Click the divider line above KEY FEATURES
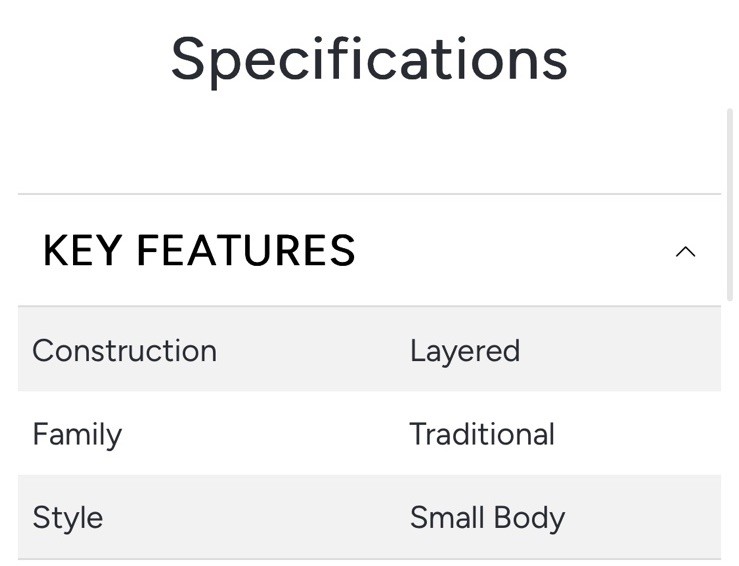Viewport: 739px width, 566px height. (369, 194)
